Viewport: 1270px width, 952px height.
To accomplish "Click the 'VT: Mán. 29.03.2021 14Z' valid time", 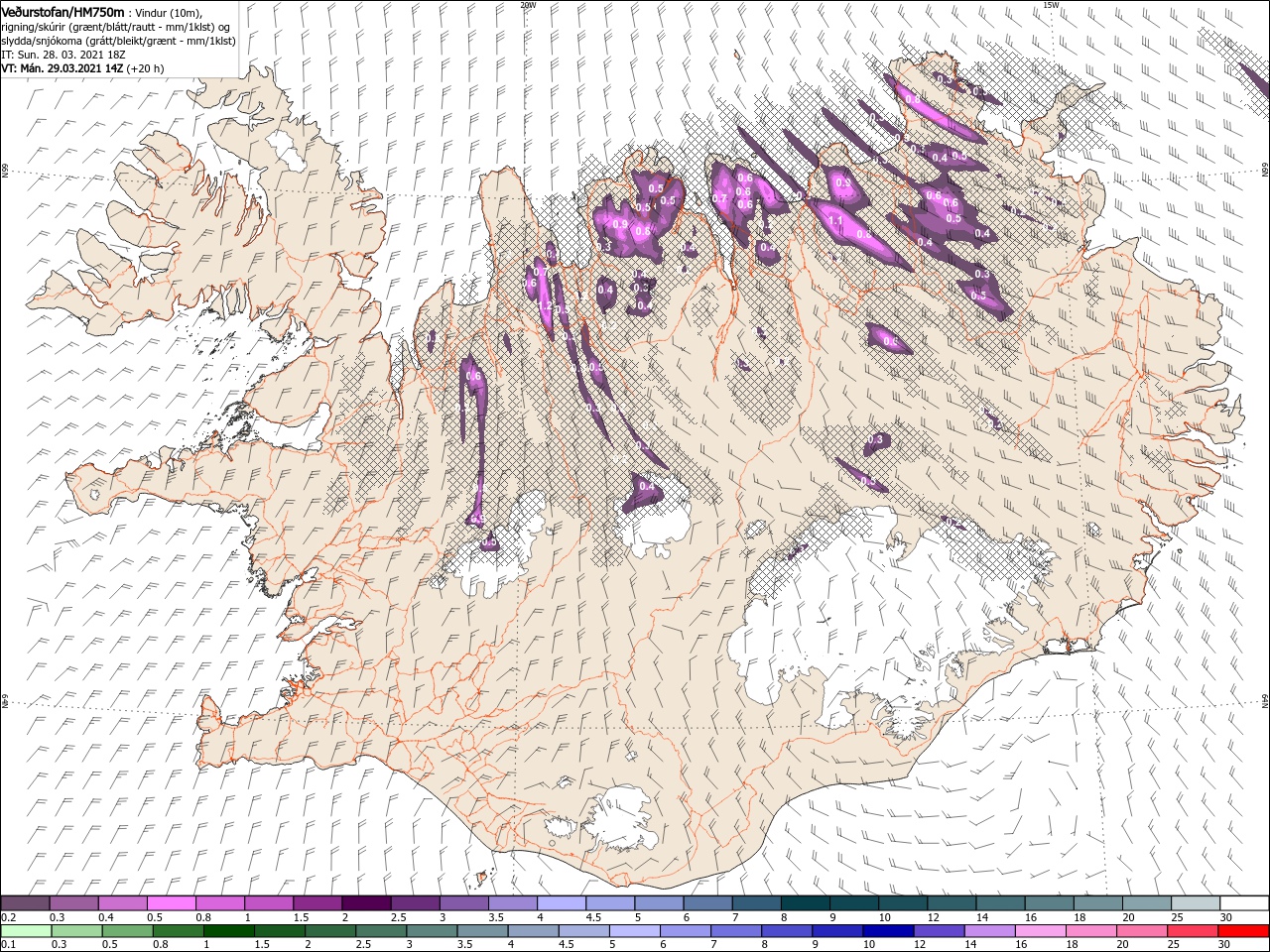I will (x=62, y=68).
